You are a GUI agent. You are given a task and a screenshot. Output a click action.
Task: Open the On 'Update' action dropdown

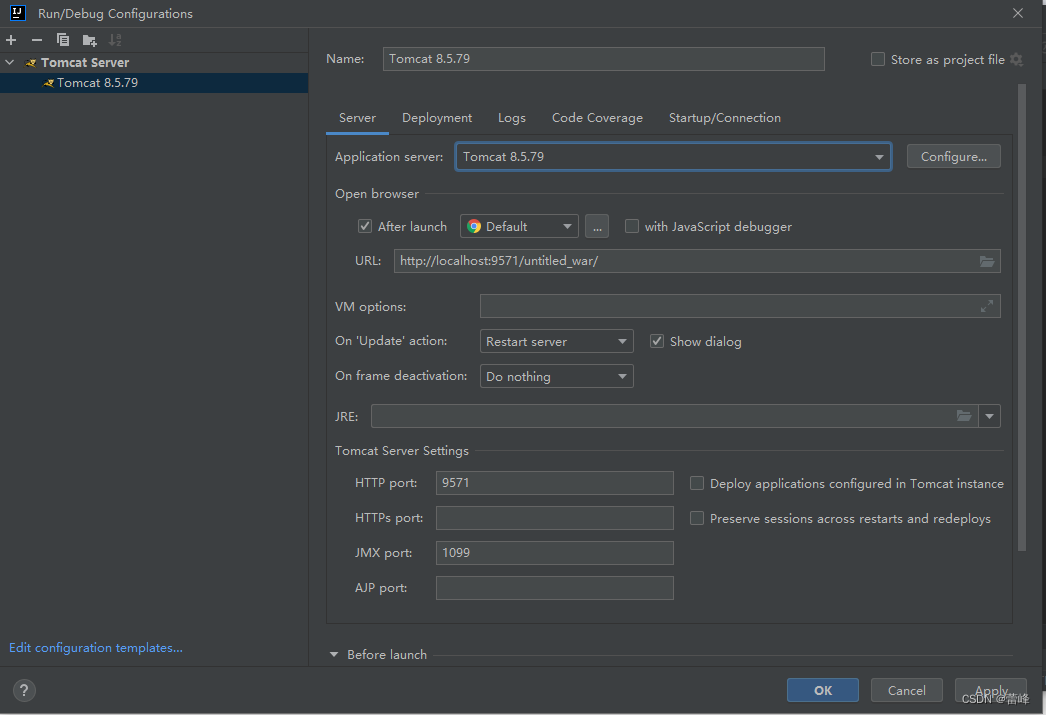(x=556, y=342)
